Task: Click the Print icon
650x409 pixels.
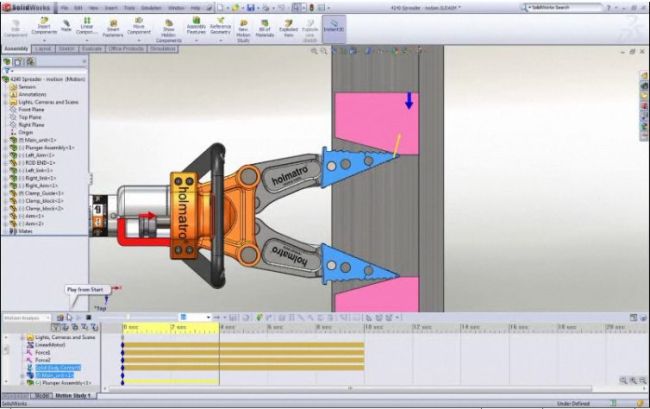Action: [x=266, y=7]
